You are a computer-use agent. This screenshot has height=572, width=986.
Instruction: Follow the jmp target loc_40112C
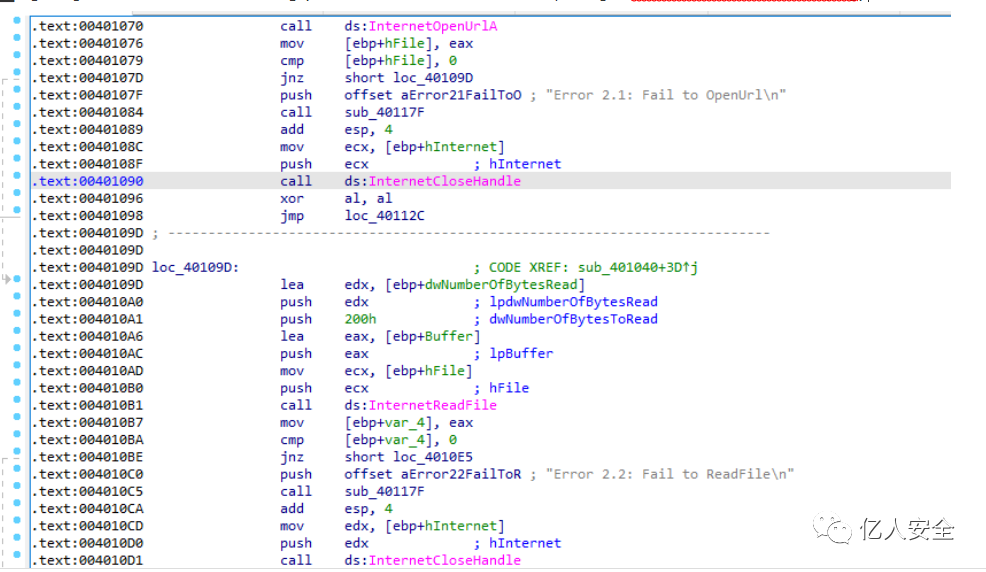point(384,216)
